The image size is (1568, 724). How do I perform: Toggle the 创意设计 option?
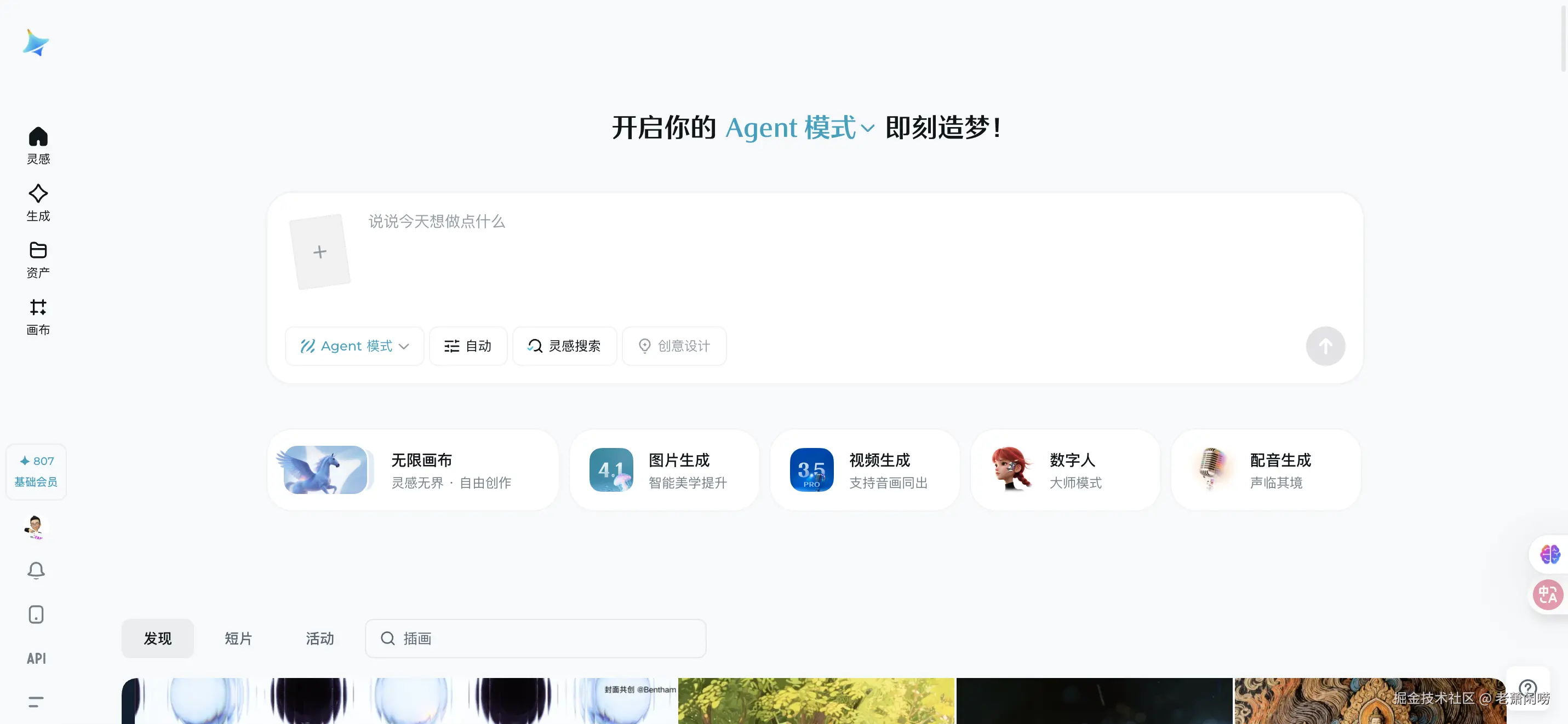tap(674, 346)
